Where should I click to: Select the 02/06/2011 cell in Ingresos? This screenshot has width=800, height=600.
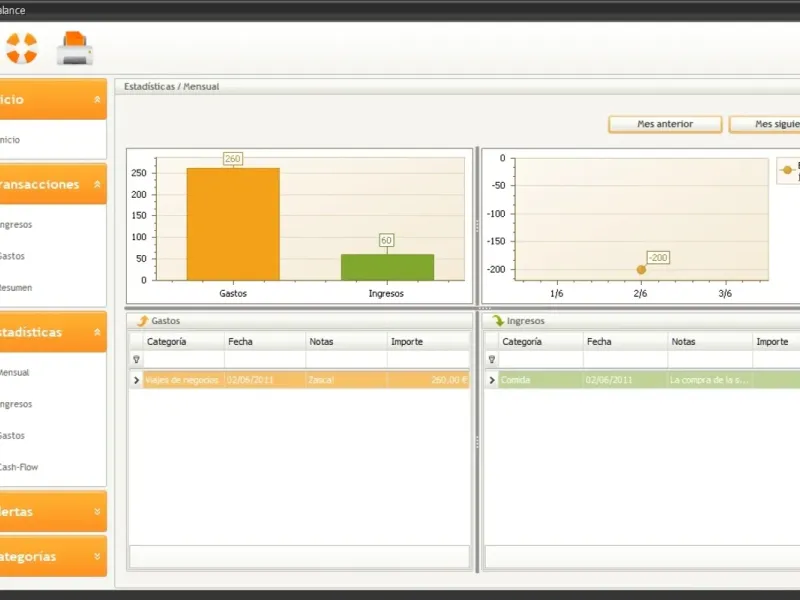pyautogui.click(x=625, y=380)
